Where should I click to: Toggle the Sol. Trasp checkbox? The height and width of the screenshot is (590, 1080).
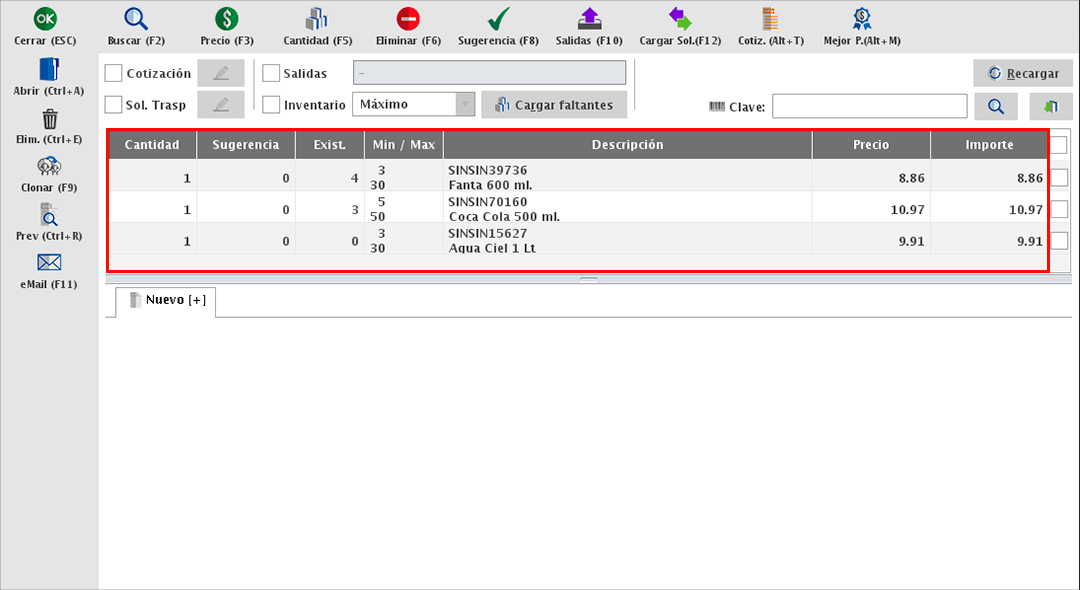coord(114,105)
